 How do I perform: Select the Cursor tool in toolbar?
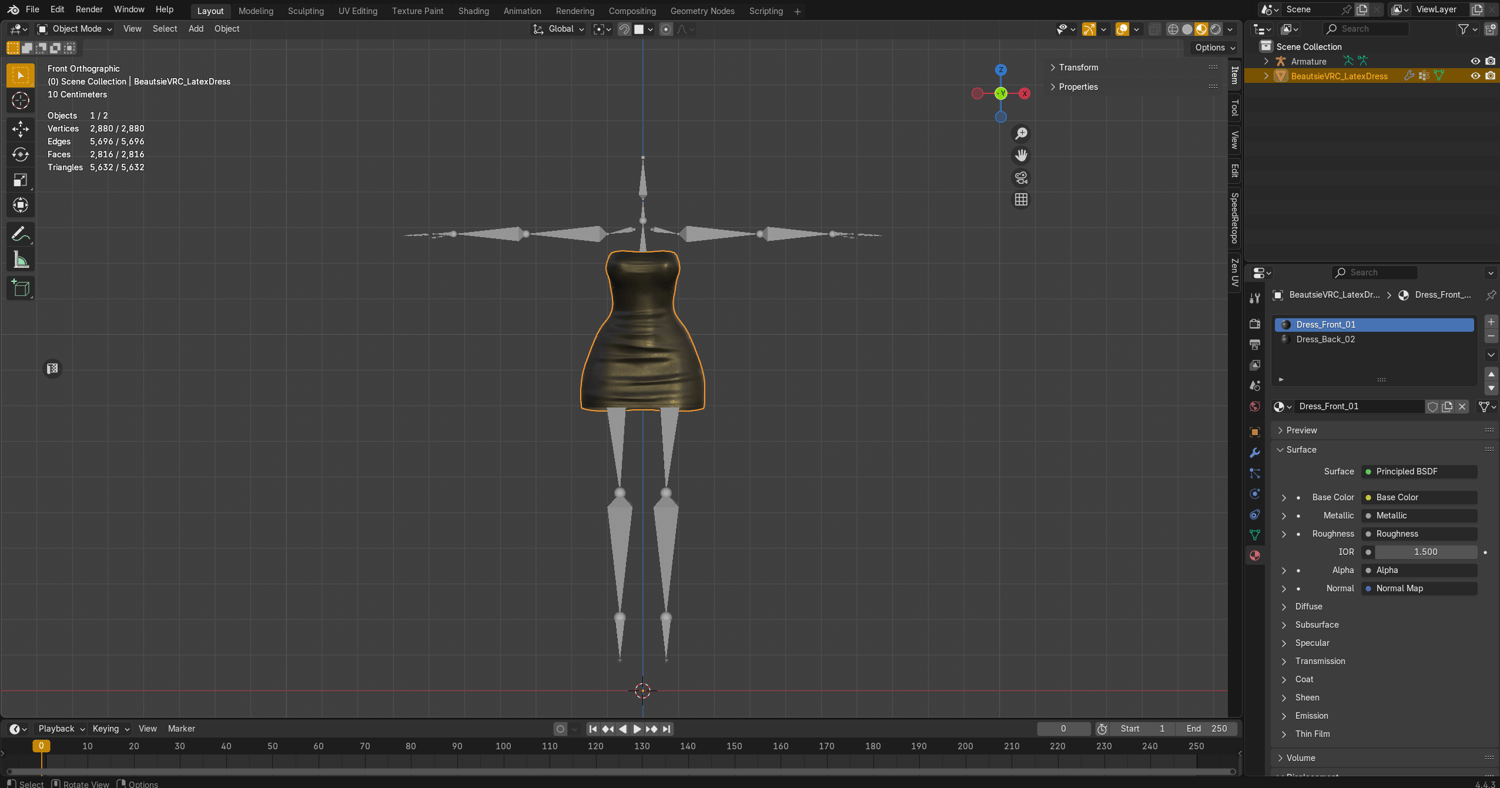pos(20,101)
